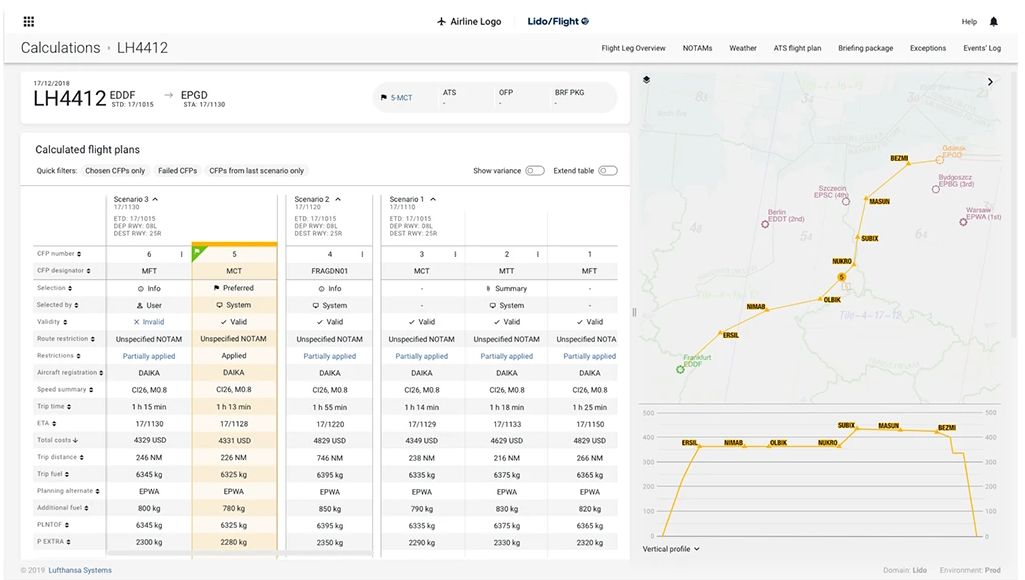Open Flight Leg Overview tab
1025x580 pixels.
click(x=633, y=48)
